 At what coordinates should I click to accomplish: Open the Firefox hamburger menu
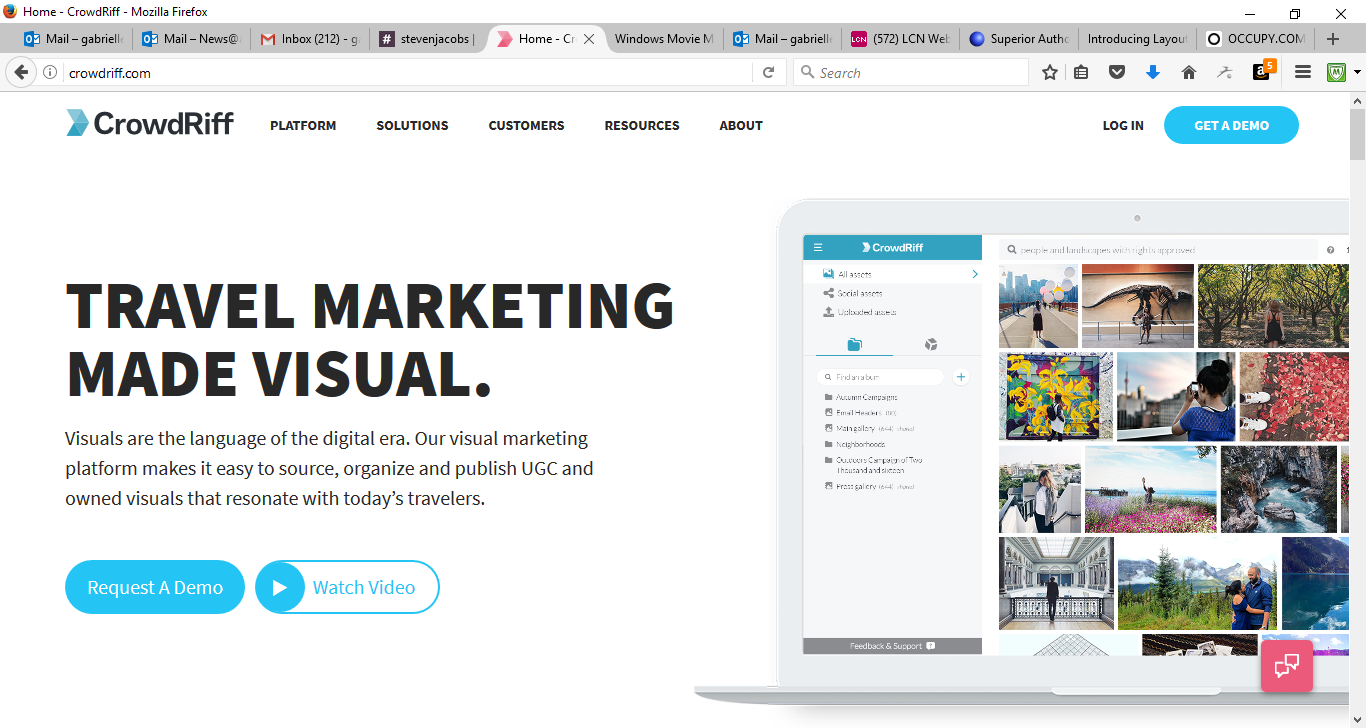coord(1302,72)
